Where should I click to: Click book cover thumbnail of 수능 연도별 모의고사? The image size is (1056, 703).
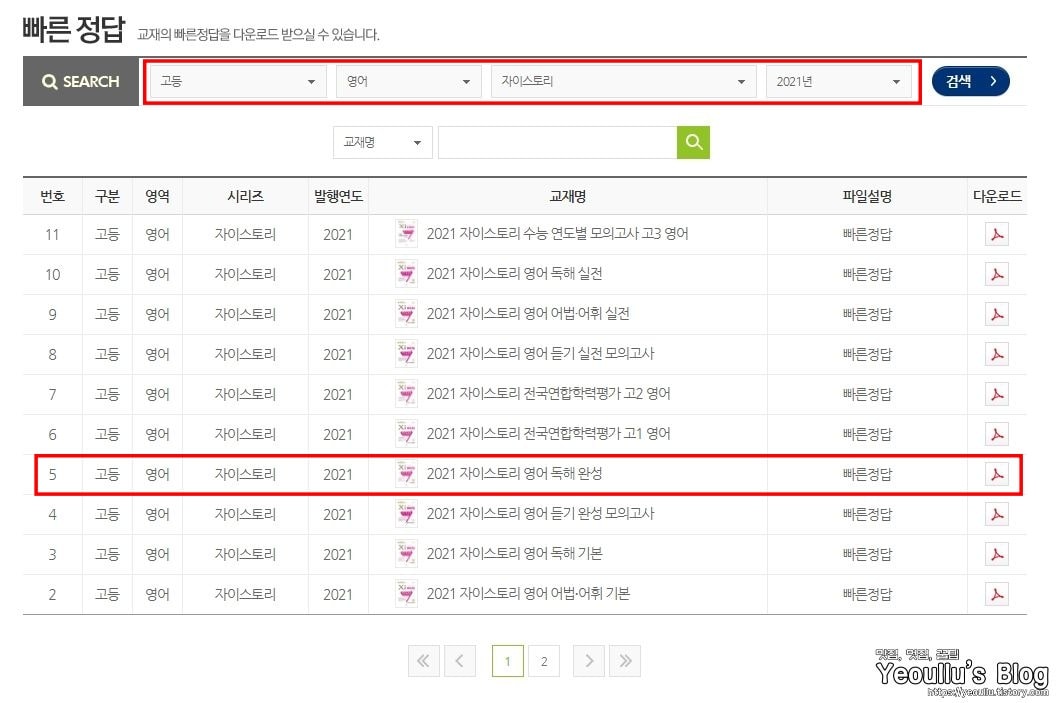(x=406, y=234)
